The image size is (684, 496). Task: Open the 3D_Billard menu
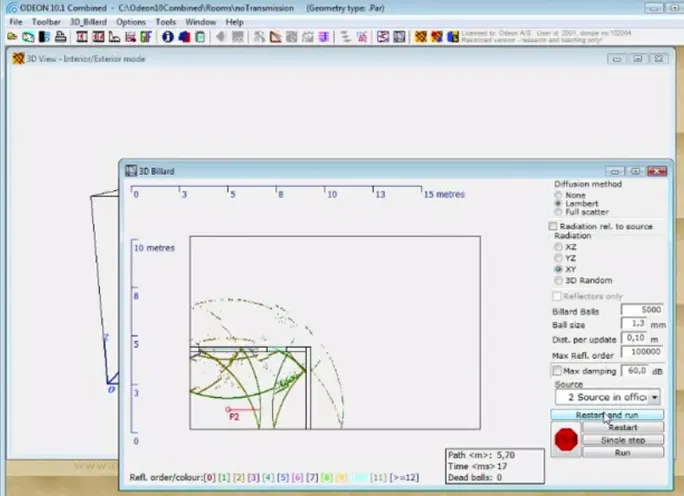pos(88,22)
